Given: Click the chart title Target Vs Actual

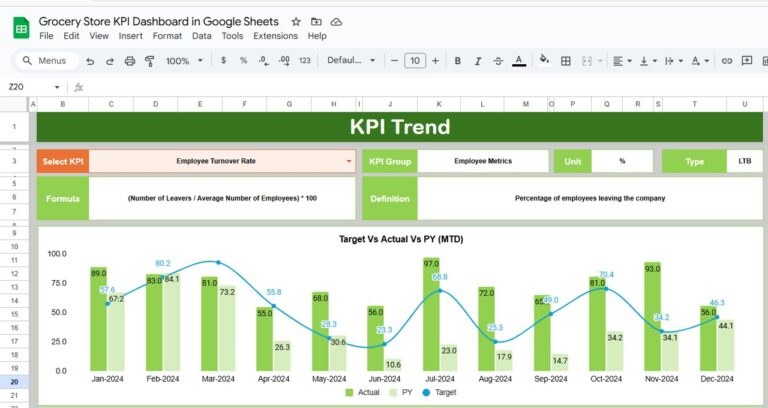Looking at the screenshot, I should coord(401,239).
